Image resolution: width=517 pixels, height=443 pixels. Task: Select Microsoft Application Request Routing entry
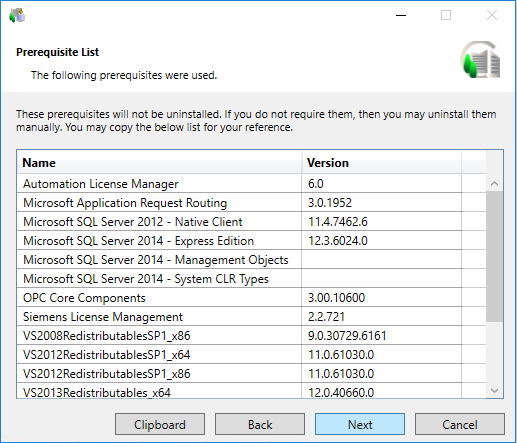pos(251,203)
